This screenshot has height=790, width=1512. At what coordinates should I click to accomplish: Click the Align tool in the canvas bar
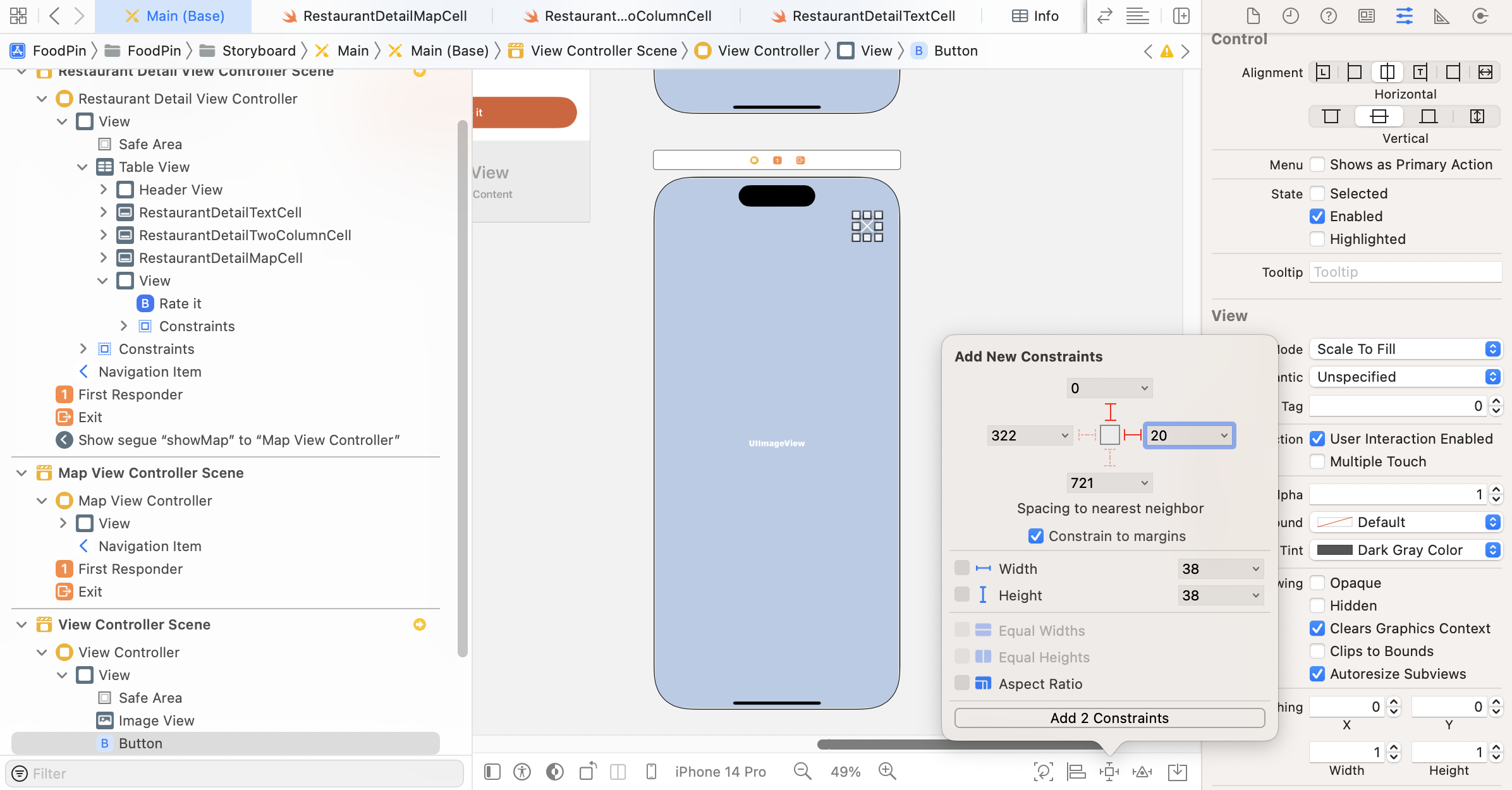(1075, 771)
